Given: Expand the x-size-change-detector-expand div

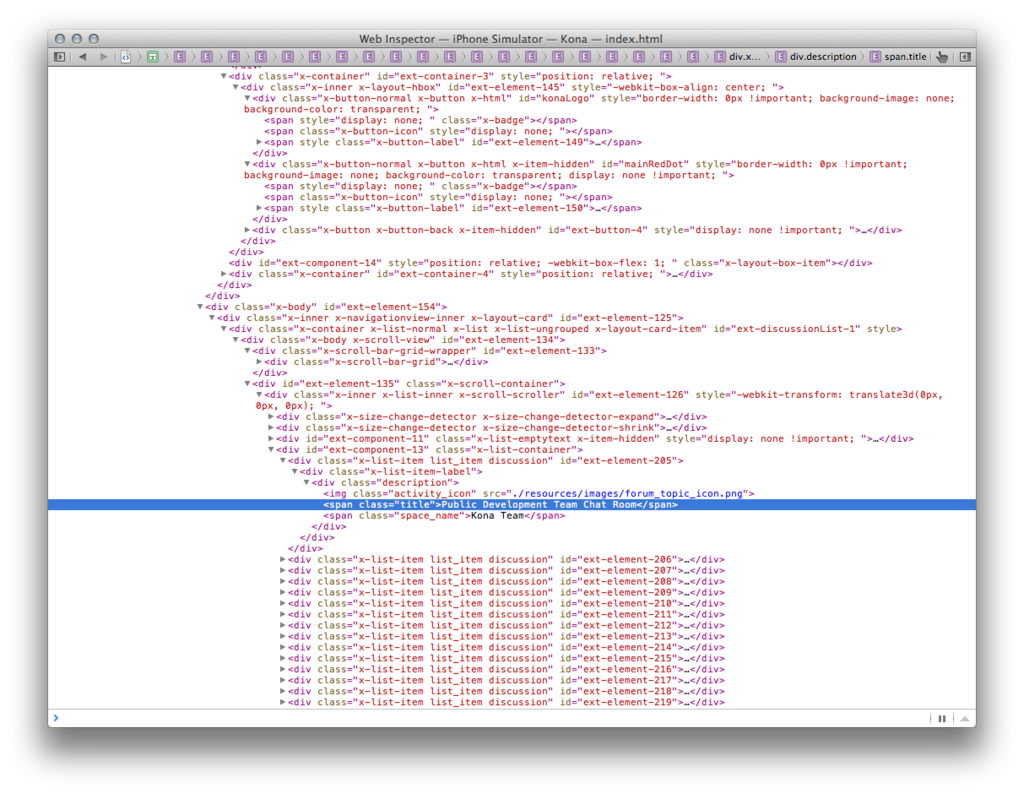Looking at the screenshot, I should click(270, 417).
